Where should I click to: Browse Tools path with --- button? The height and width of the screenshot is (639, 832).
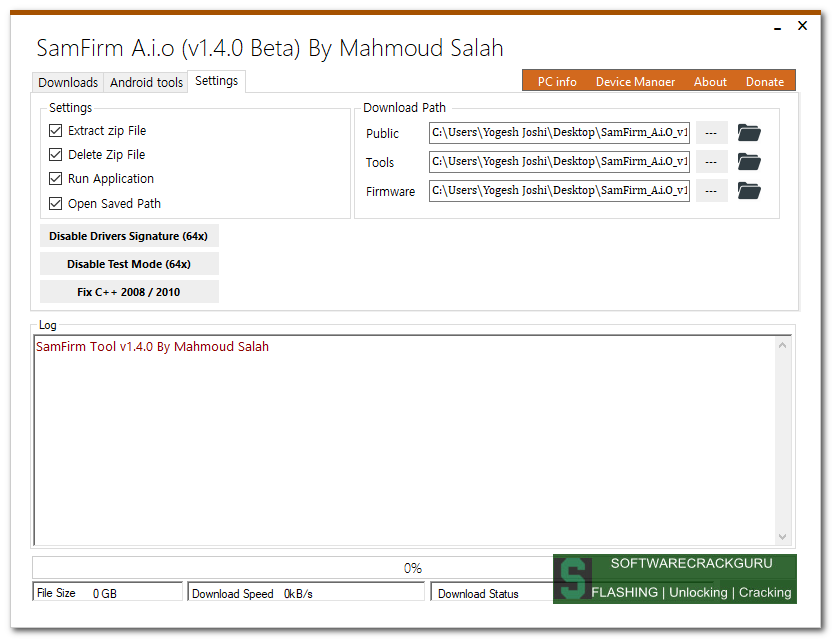[711, 162]
